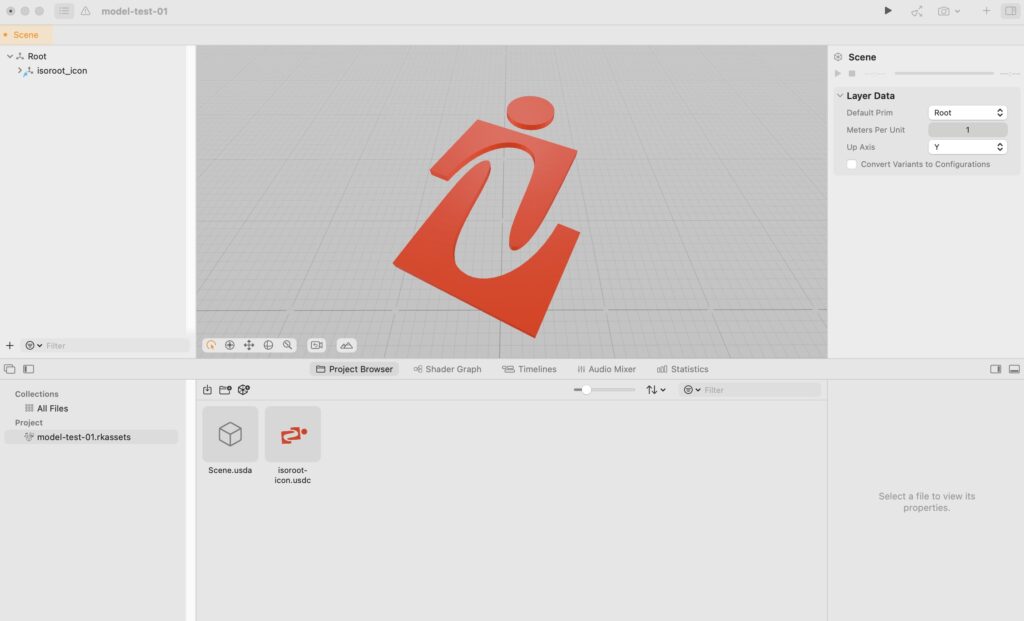Open the Statistics tab
Screen dimensions: 1024x621
[682, 369]
